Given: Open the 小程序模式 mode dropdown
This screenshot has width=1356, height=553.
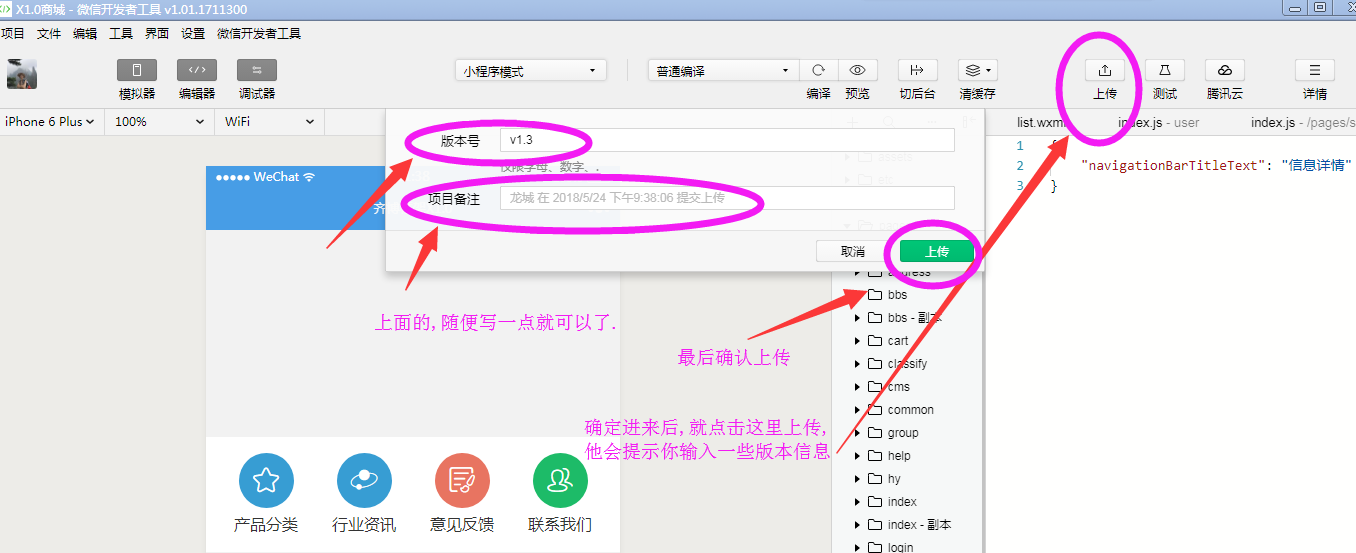Looking at the screenshot, I should (x=531, y=71).
